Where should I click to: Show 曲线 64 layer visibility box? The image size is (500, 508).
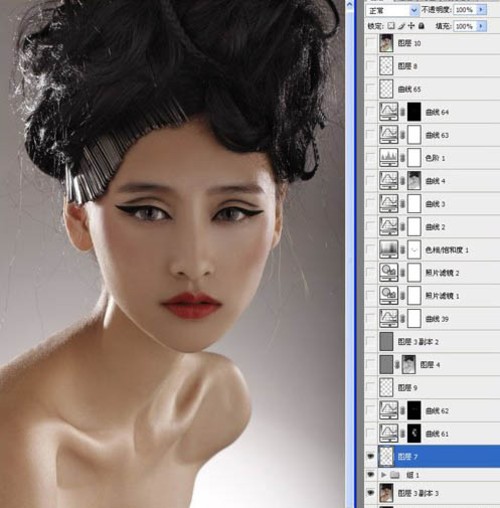(x=371, y=112)
